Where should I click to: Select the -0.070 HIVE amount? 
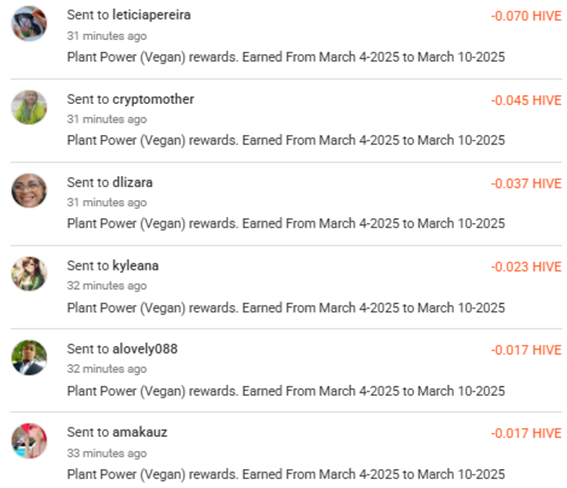click(x=526, y=16)
